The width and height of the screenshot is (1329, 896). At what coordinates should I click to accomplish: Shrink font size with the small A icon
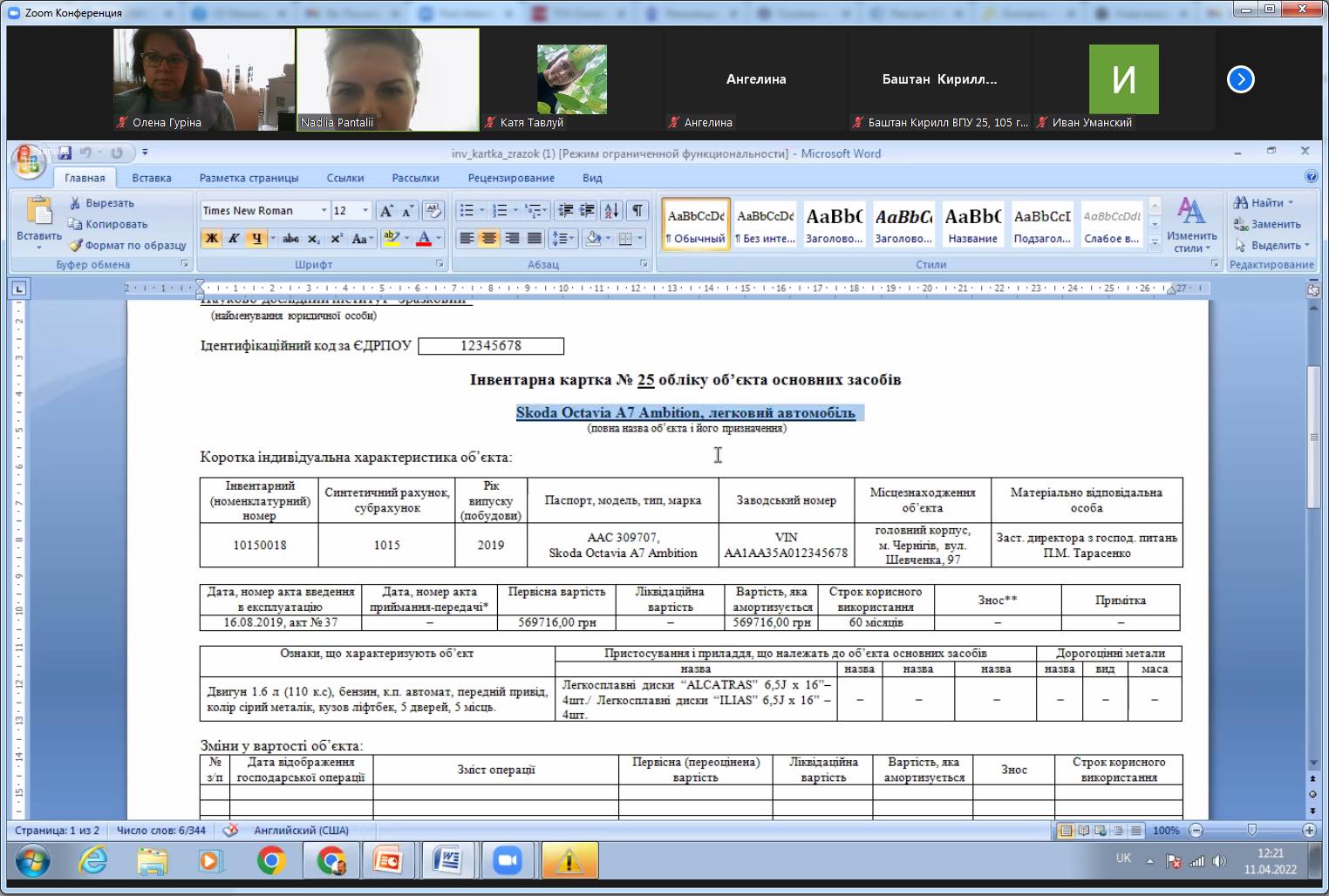407,211
